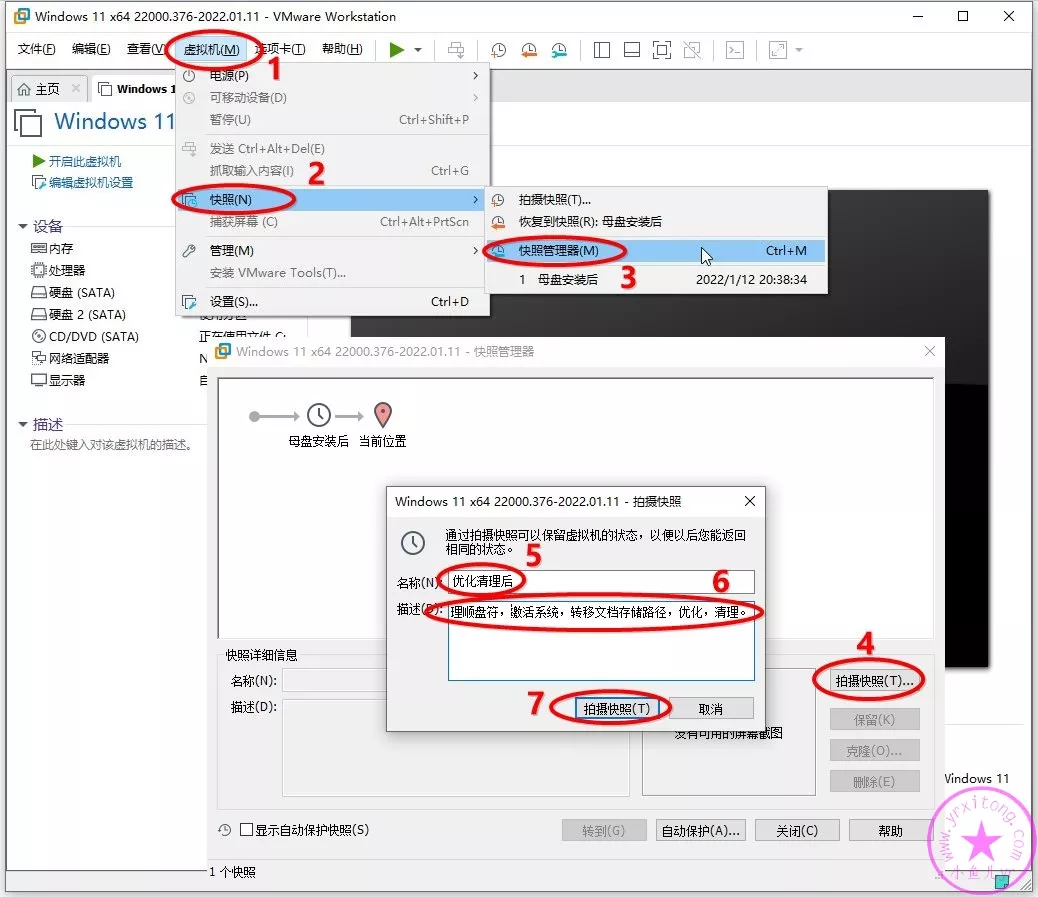Open the 文件(F) menu
Image resolution: width=1038 pixels, height=897 pixels.
pos(37,49)
